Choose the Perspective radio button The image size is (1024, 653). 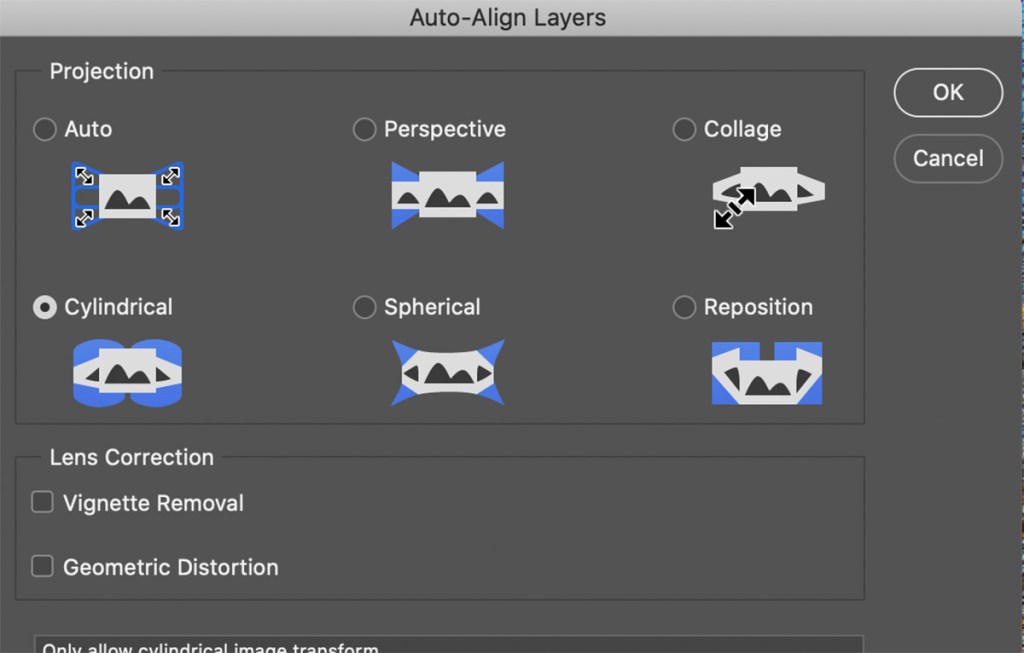pyautogui.click(x=365, y=130)
